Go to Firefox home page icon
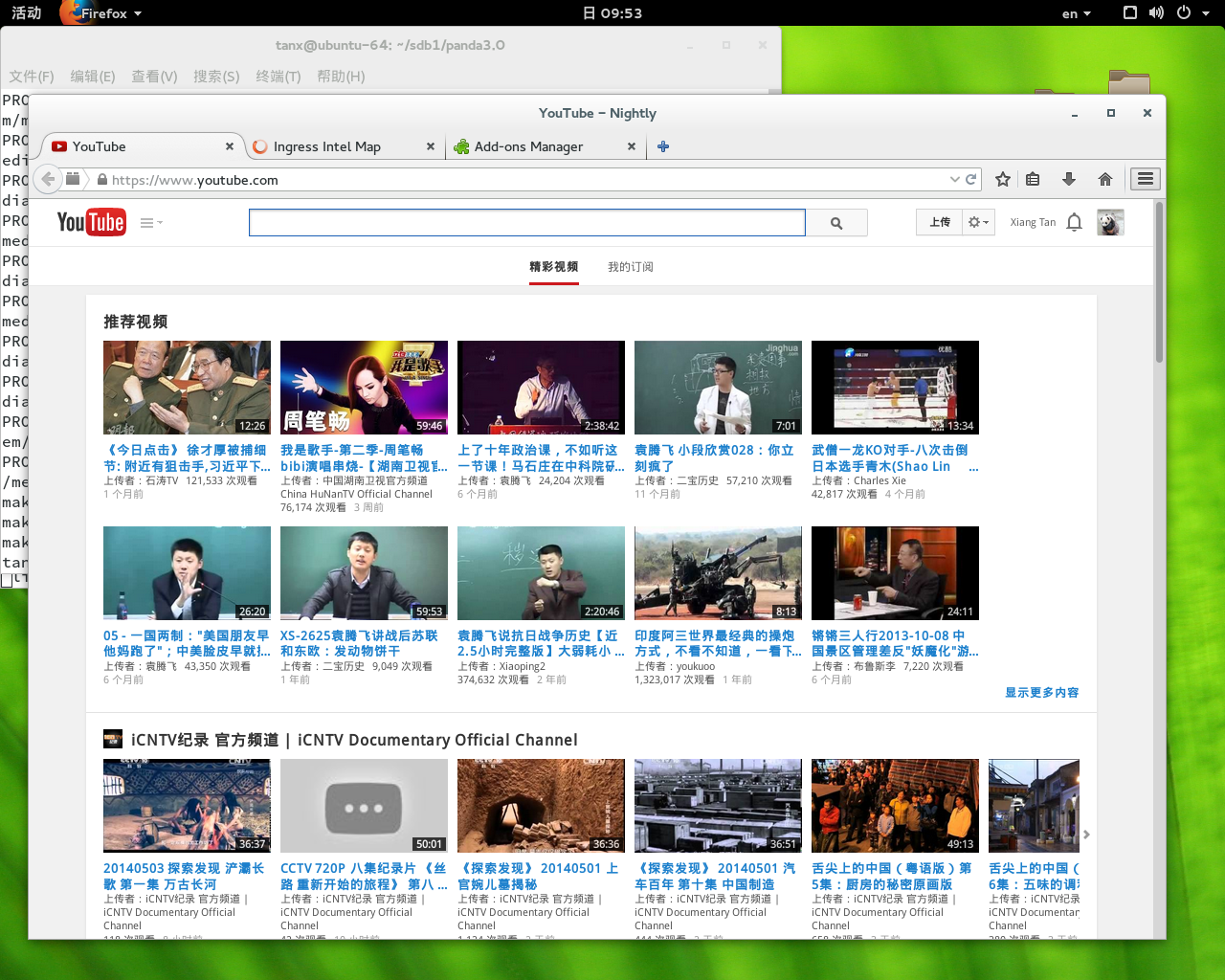The width and height of the screenshot is (1225, 980). [x=1105, y=179]
